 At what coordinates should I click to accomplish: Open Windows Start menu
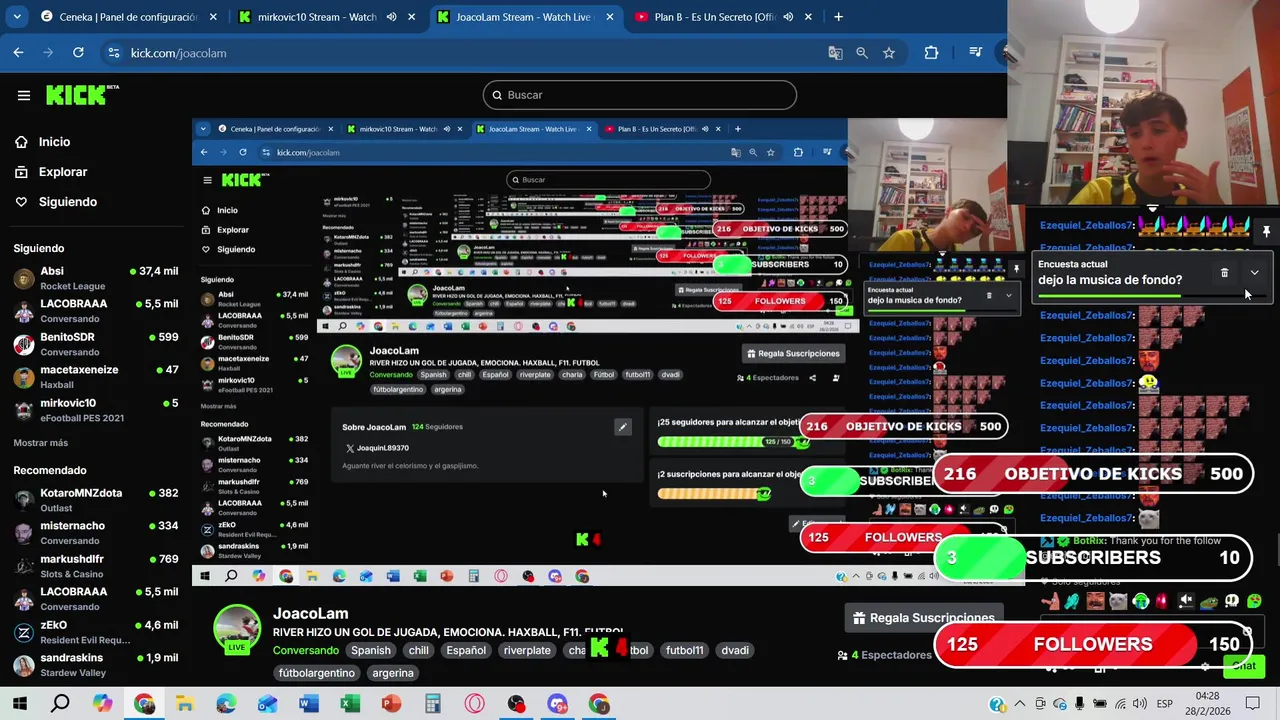click(x=19, y=704)
